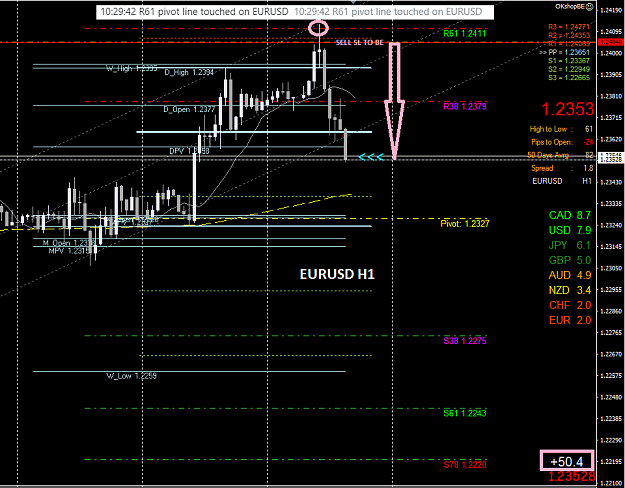Click the CHF 2.0 currency strength entry
This screenshot has height=488, width=625.
pyautogui.click(x=570, y=305)
